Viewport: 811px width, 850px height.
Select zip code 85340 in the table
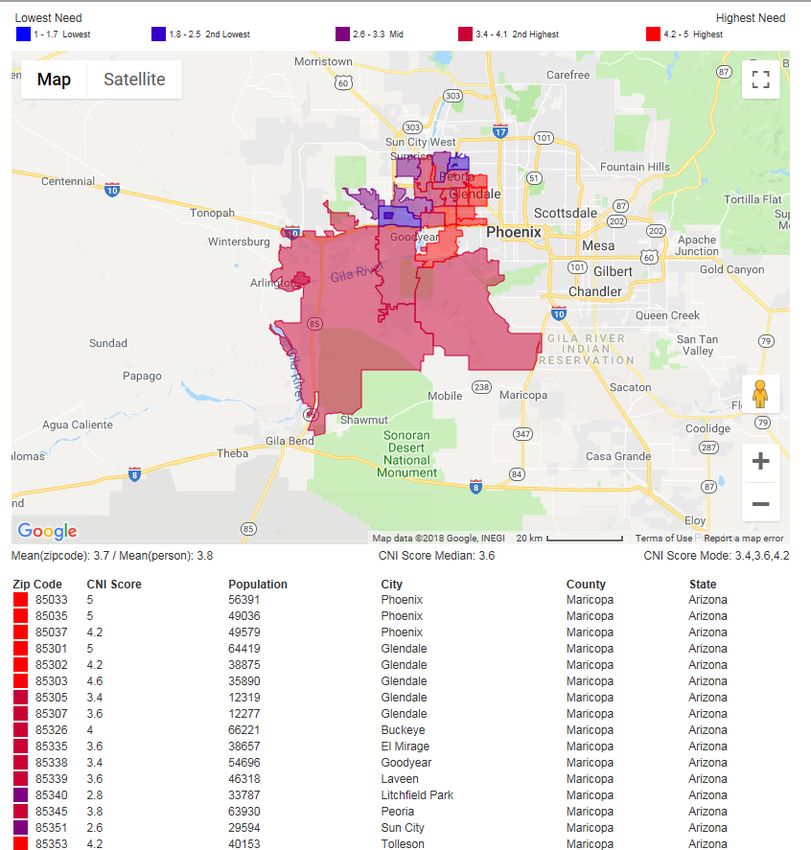(52, 795)
